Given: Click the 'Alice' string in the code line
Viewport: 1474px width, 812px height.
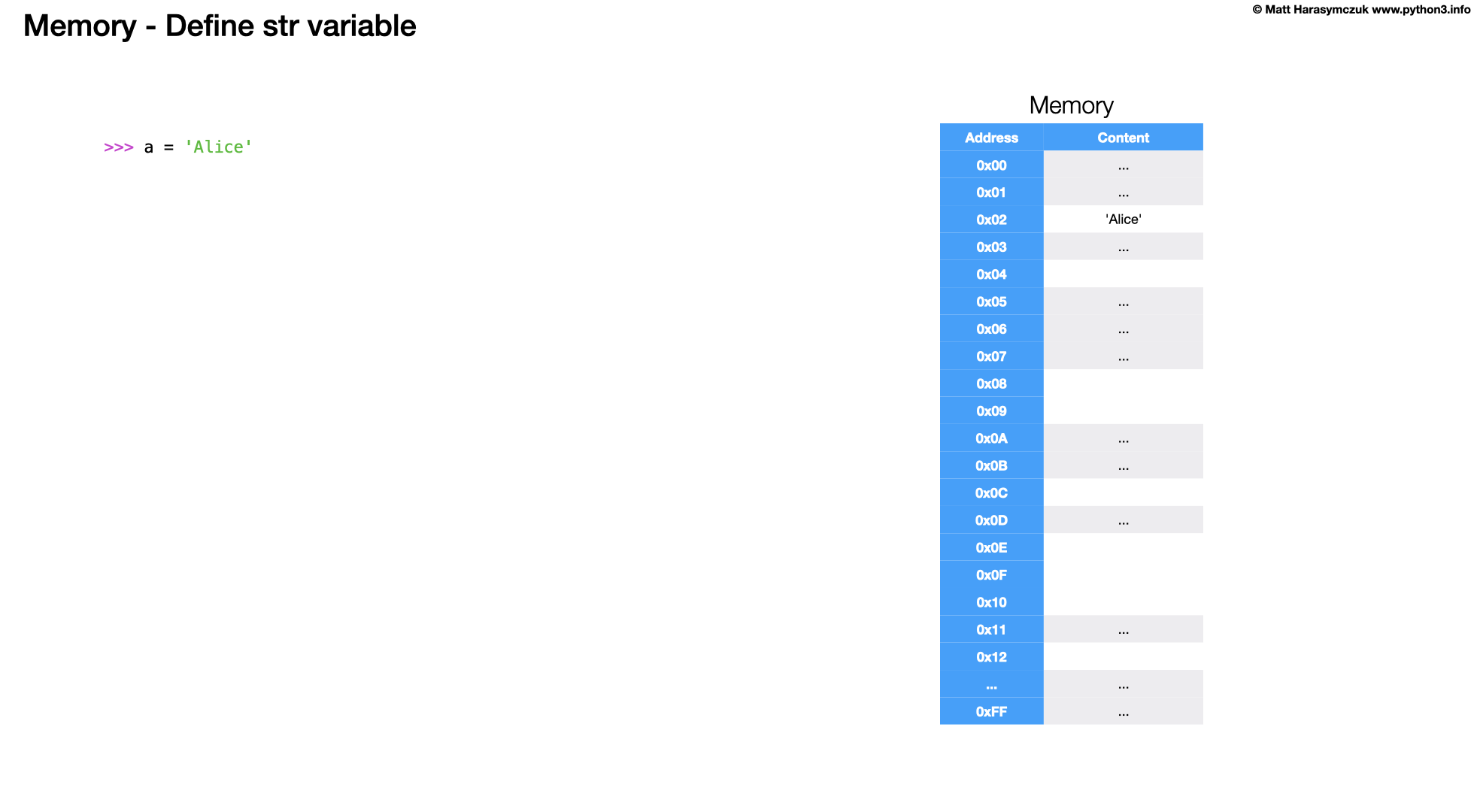Looking at the screenshot, I should pos(218,147).
